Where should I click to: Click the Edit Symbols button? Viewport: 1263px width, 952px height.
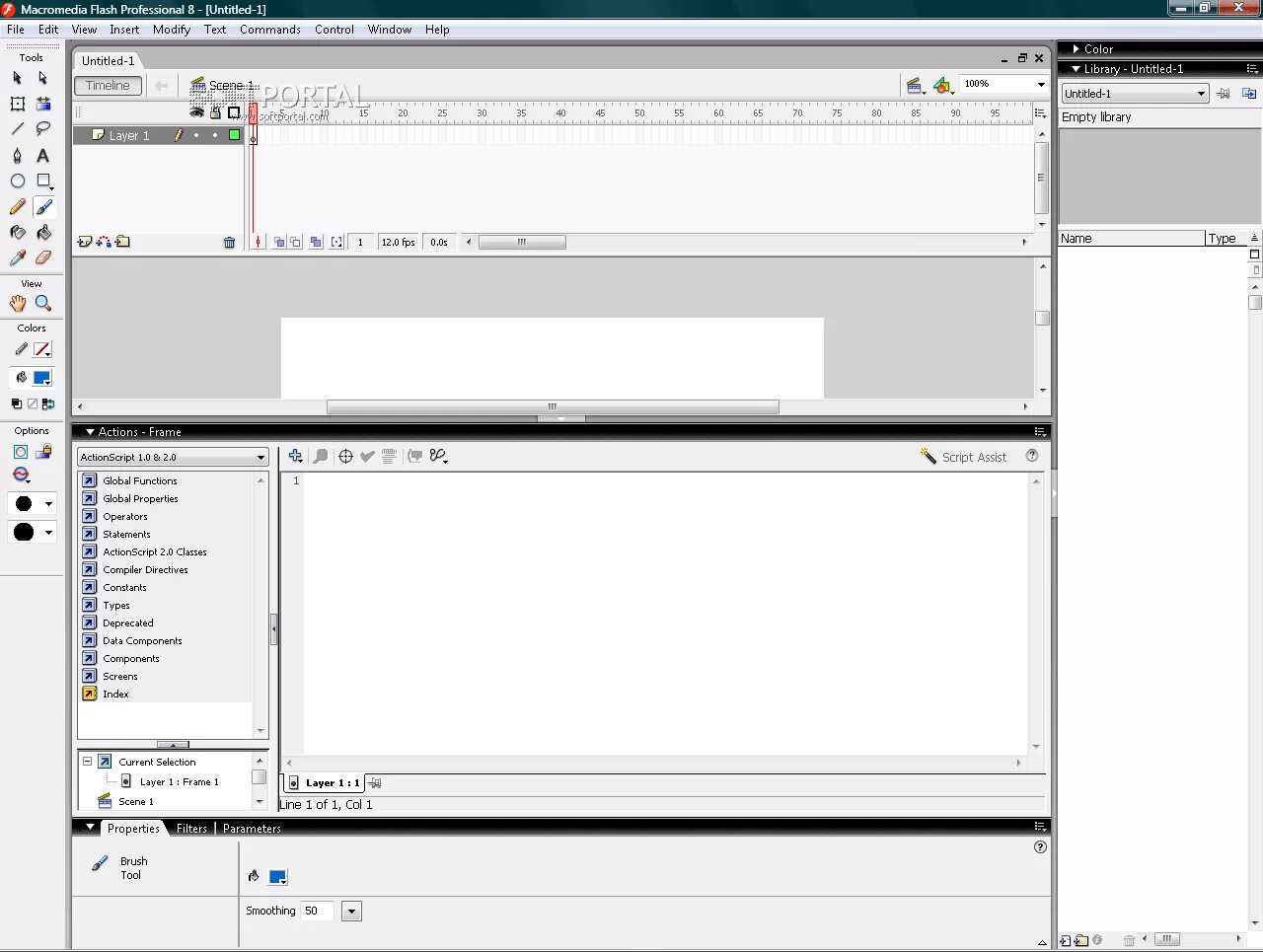[x=943, y=86]
